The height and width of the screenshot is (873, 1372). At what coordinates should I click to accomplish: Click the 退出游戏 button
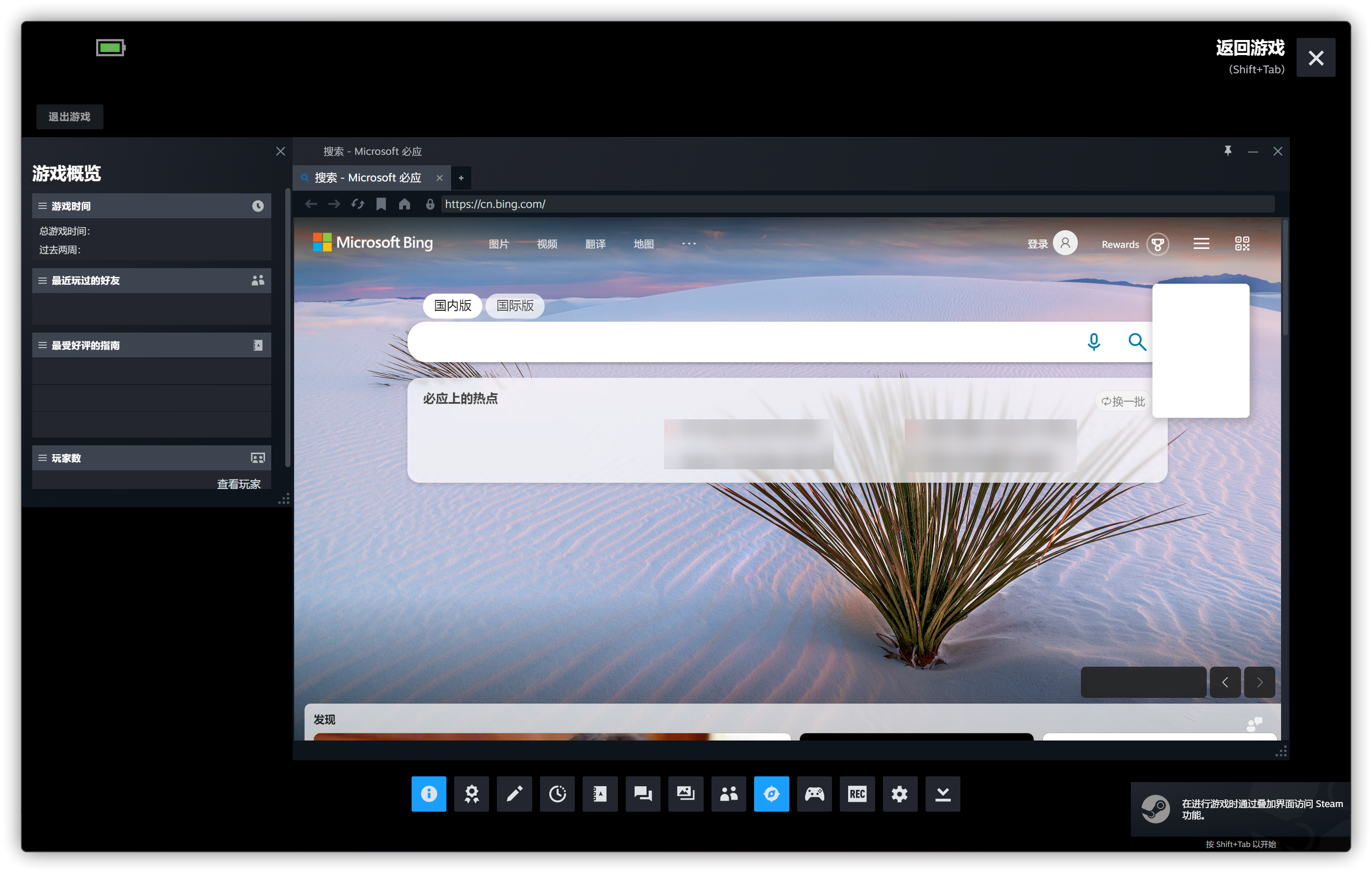click(70, 117)
